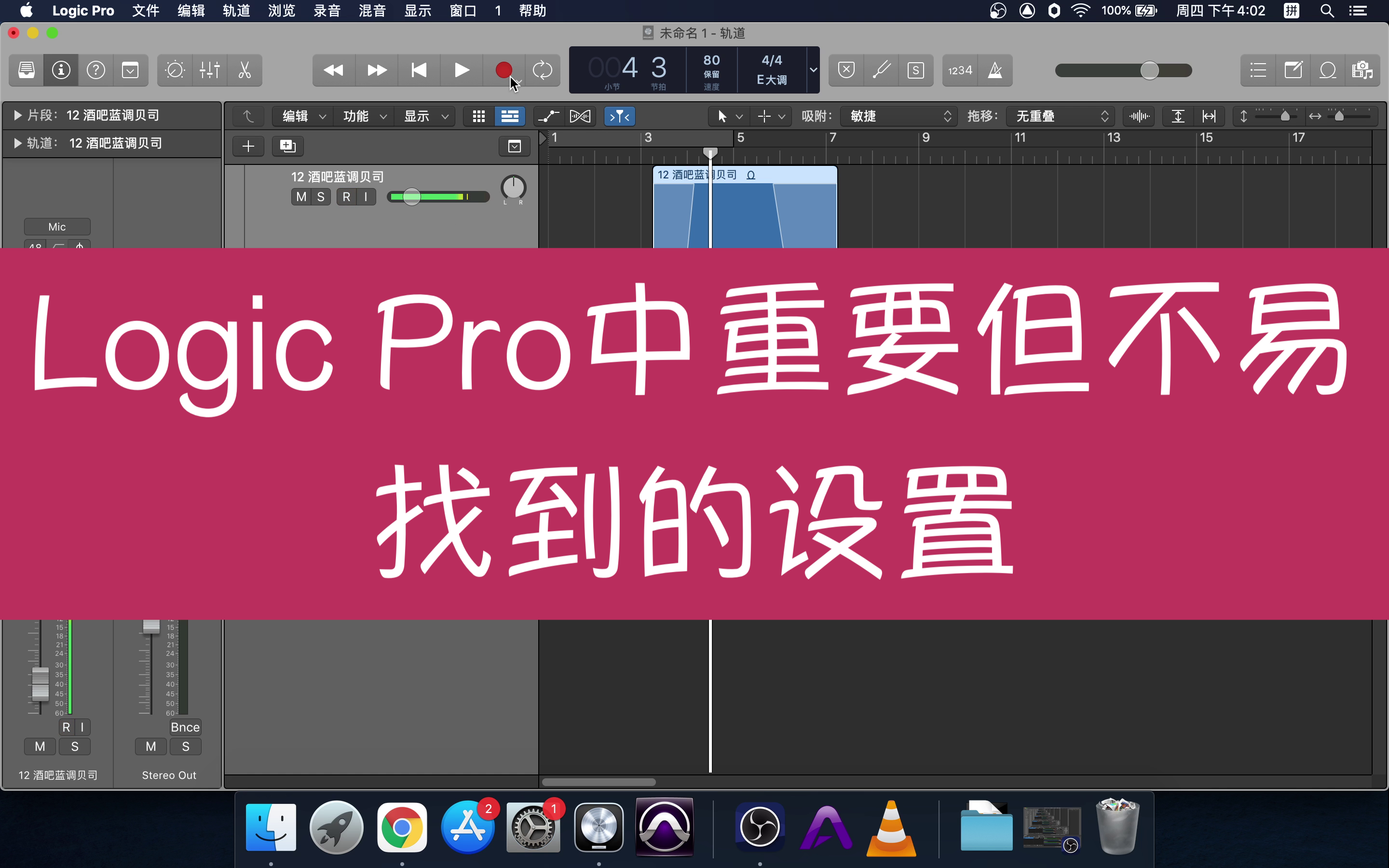Open Smart Controls dial icon

click(x=175, y=70)
